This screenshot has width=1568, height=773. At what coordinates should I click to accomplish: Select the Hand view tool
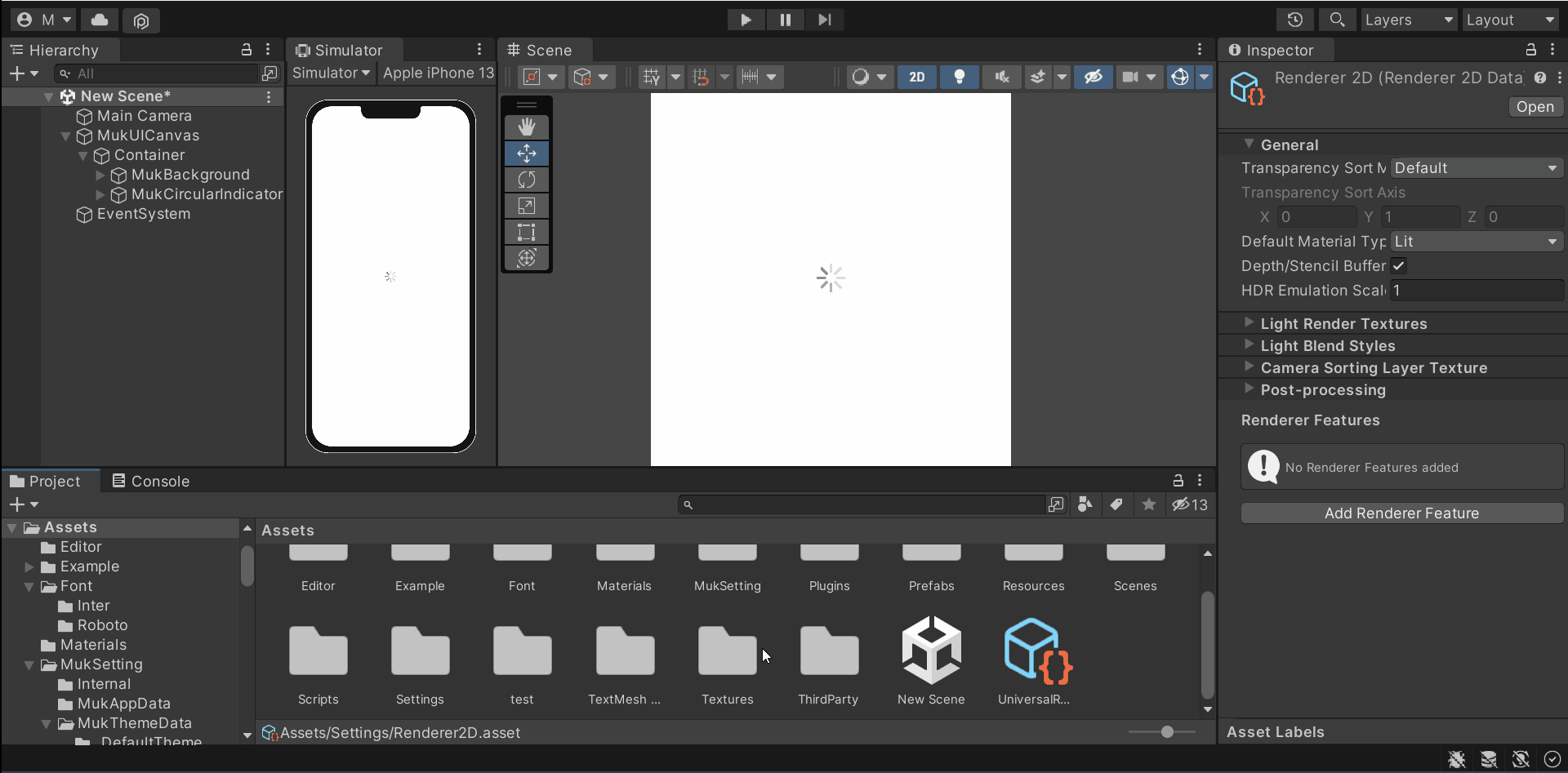527,127
